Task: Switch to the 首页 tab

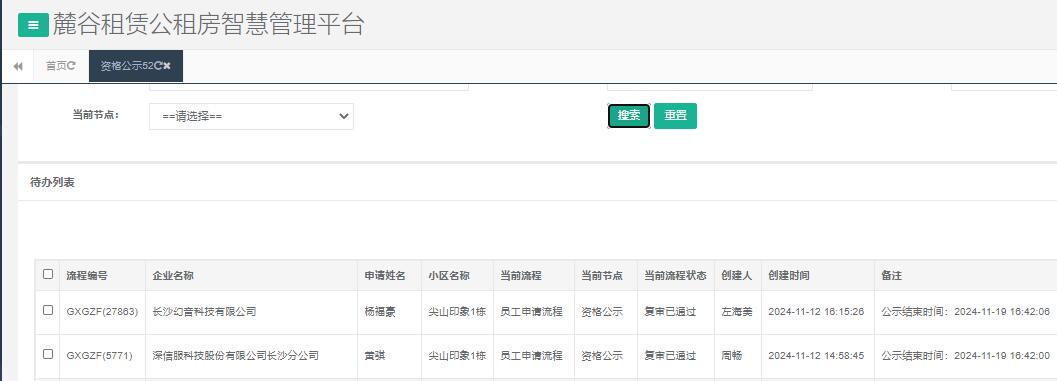Action: click(57, 65)
